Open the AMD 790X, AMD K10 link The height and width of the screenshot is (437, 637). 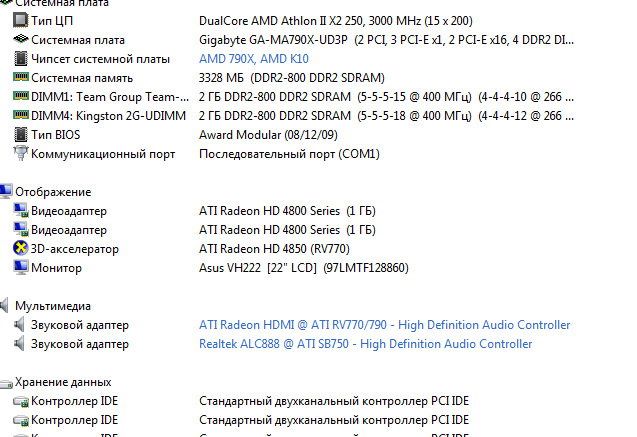(x=254, y=59)
